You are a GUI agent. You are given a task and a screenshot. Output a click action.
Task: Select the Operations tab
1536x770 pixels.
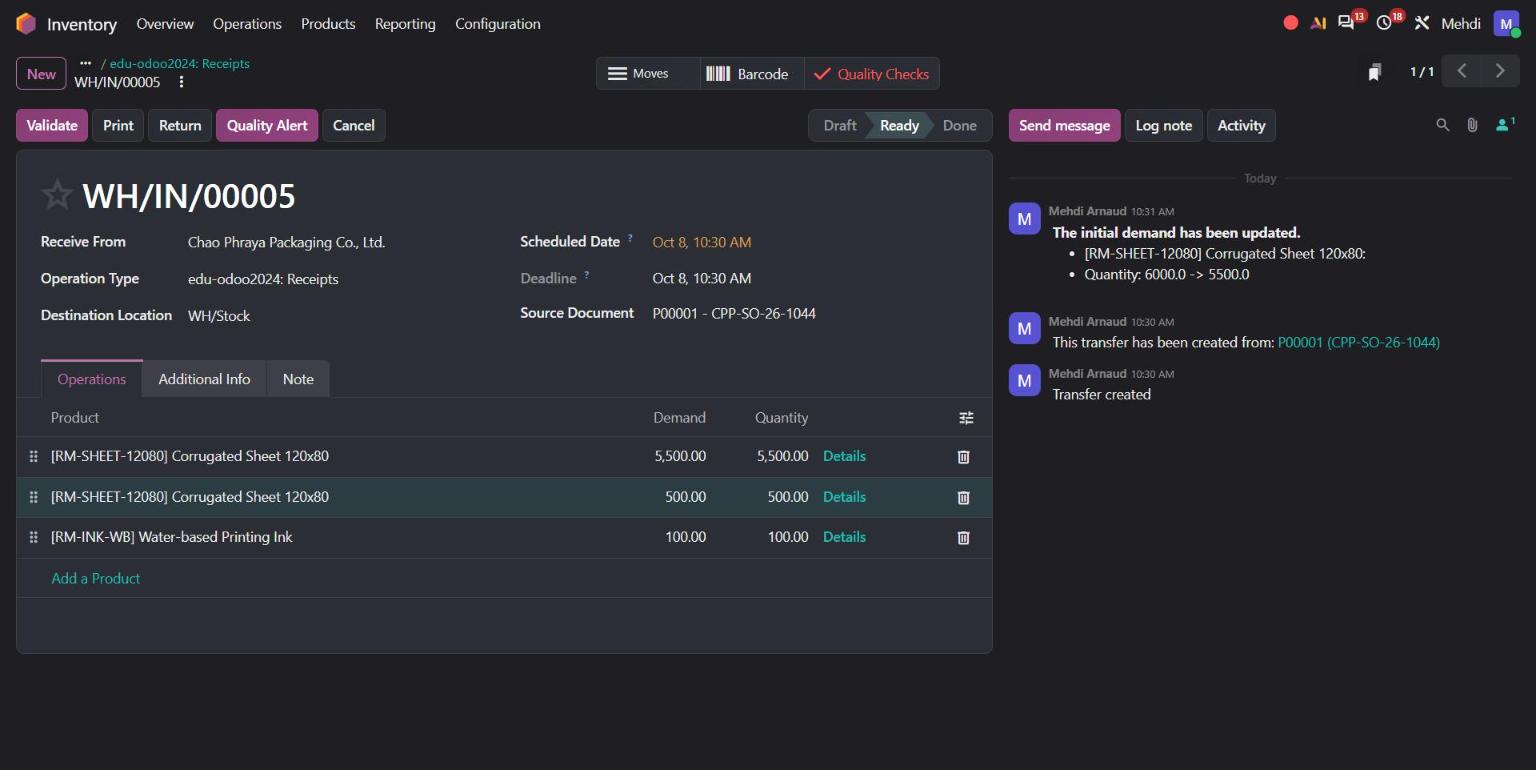pos(92,379)
